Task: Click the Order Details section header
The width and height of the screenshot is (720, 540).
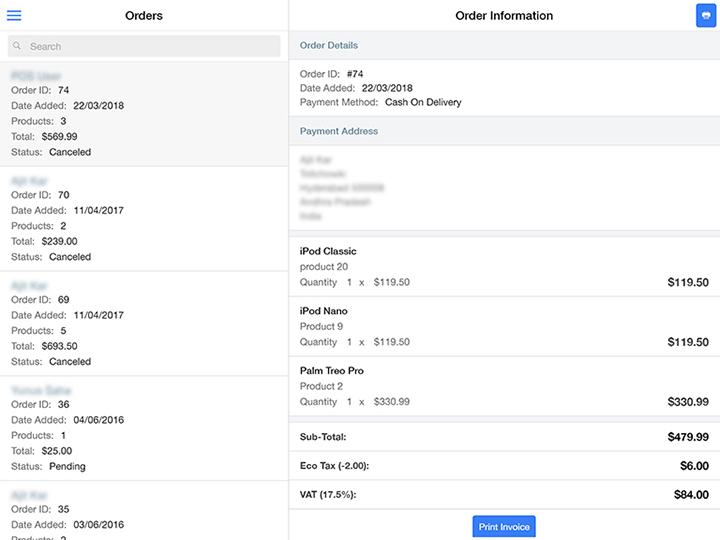Action: (x=504, y=45)
